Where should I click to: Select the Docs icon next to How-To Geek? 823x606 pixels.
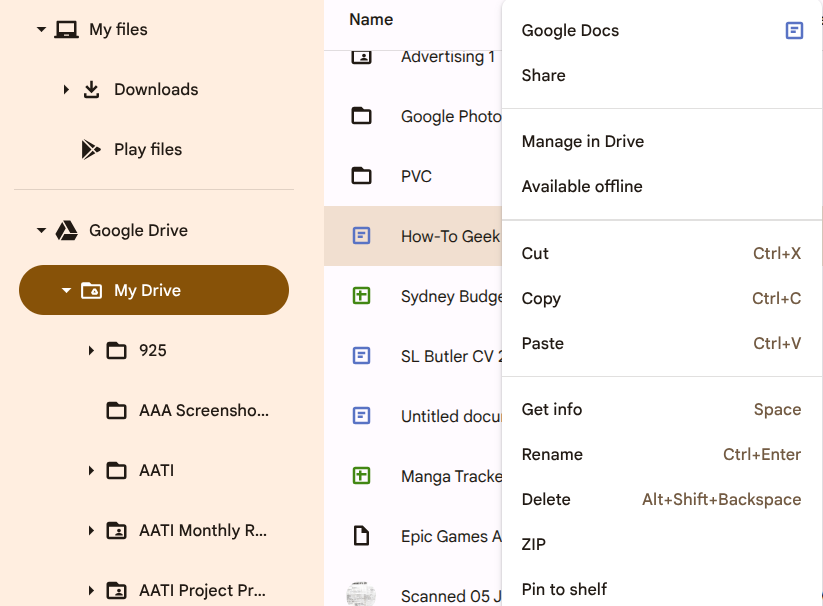tap(361, 236)
